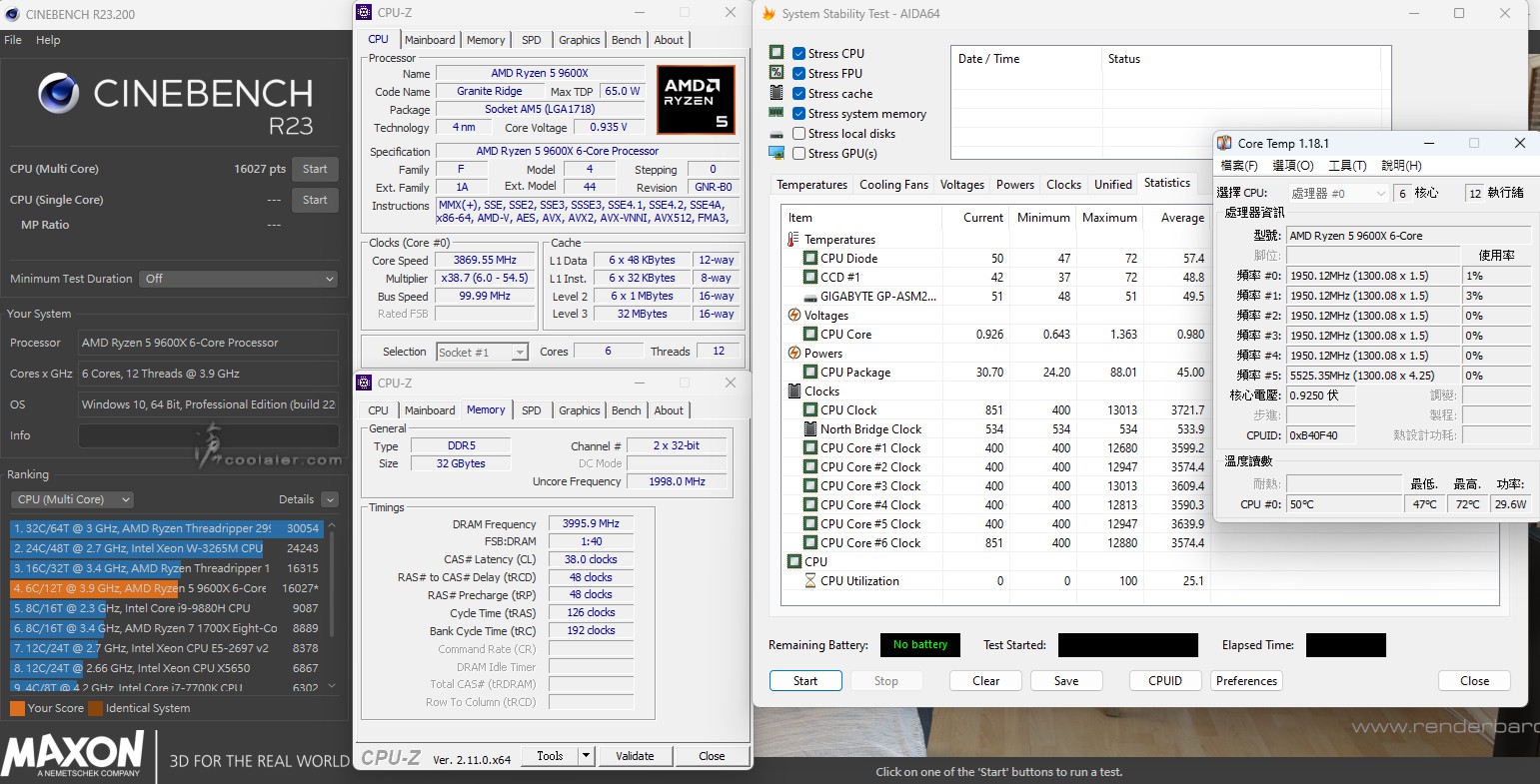Open the Core Temp processor #0 dropdown

coord(1338,193)
